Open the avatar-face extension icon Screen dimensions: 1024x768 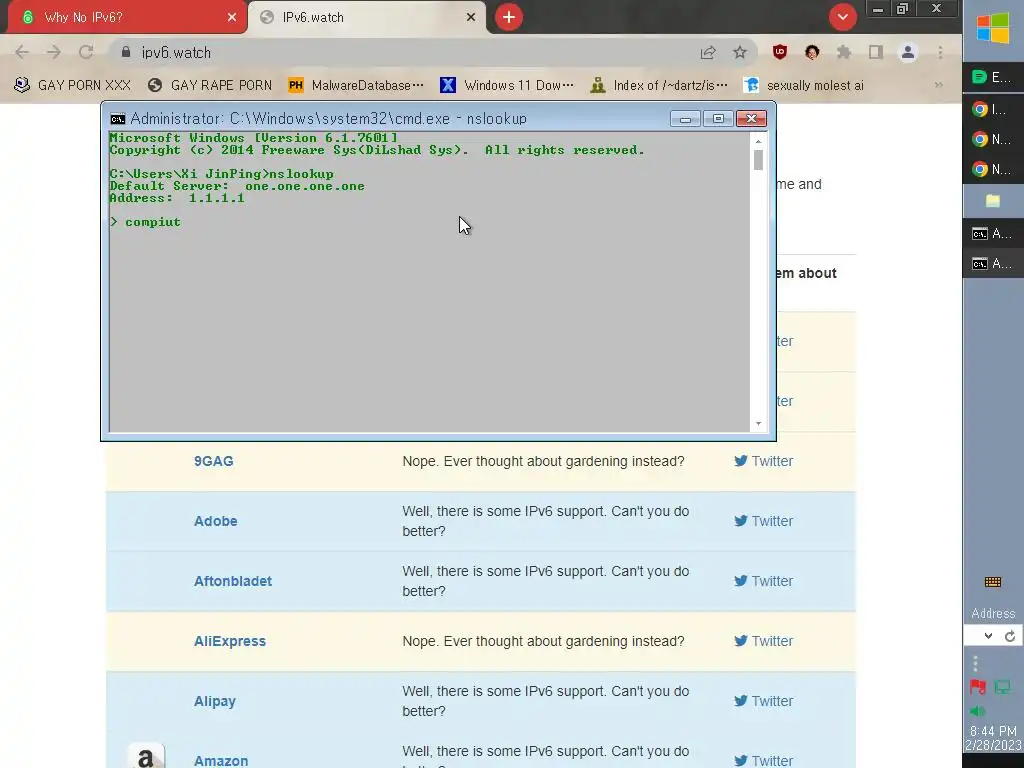(812, 52)
